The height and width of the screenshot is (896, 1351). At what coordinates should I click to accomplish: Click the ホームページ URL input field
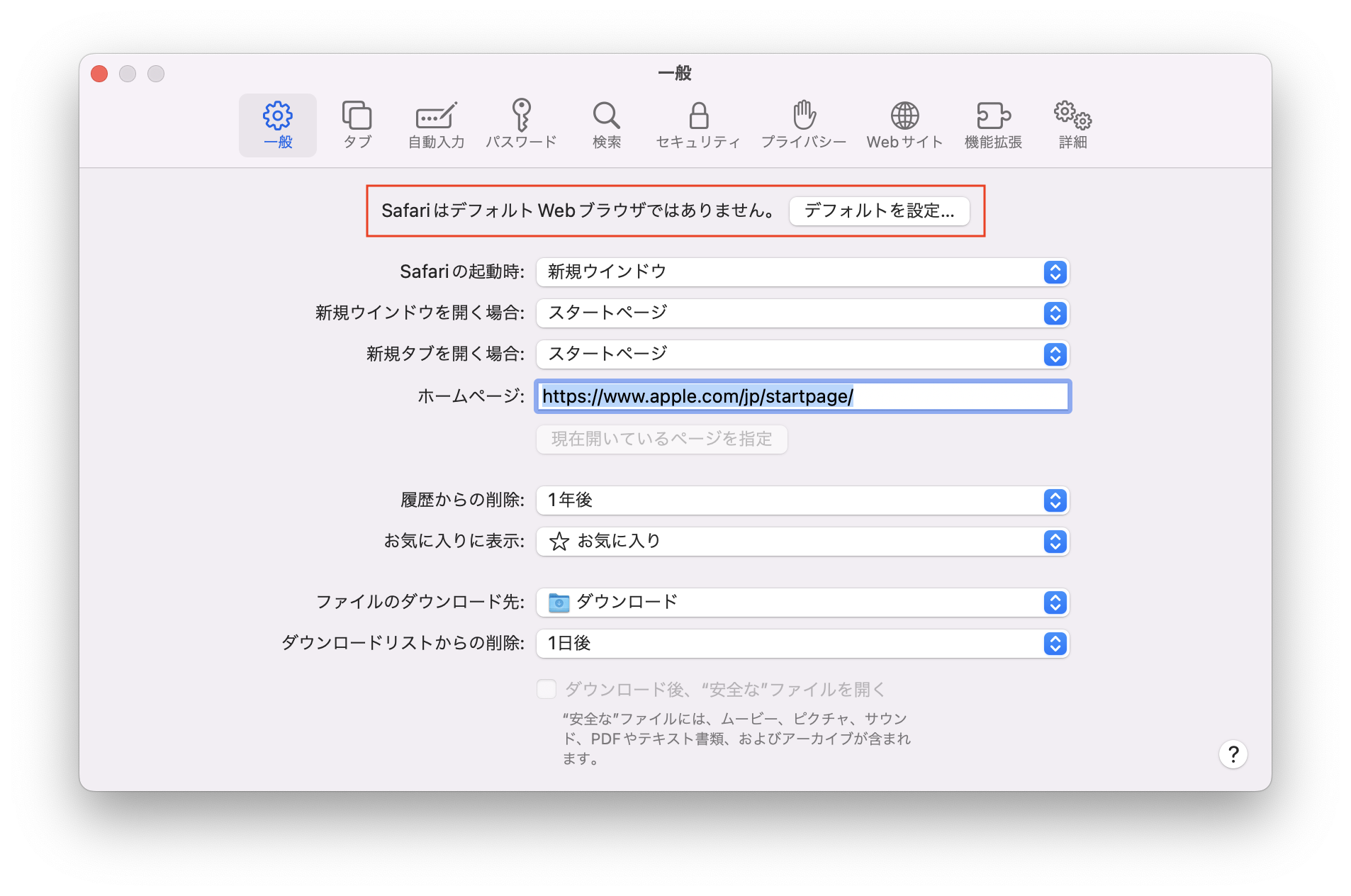(802, 396)
